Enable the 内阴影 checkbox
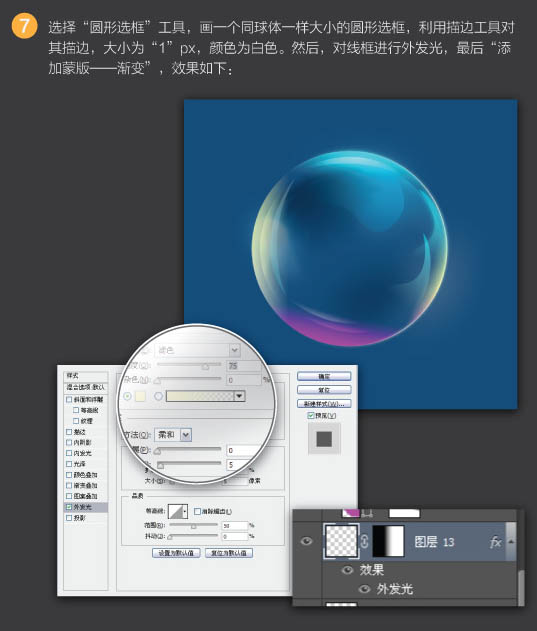This screenshot has height=631, width=537. click(x=69, y=442)
